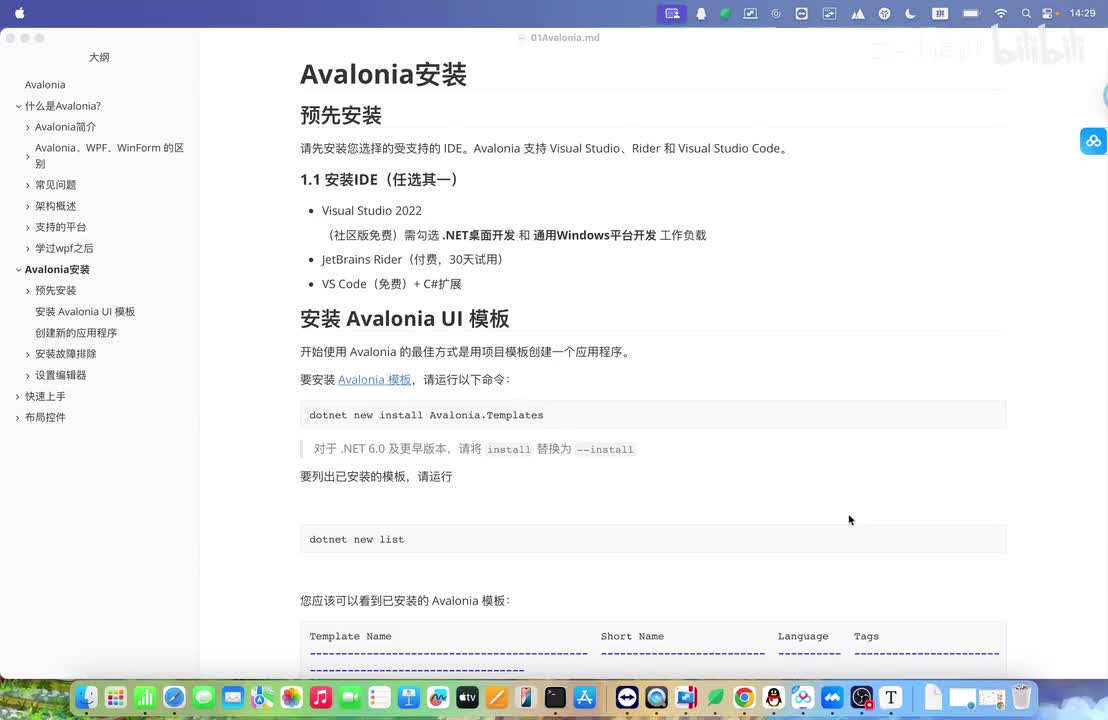The height and width of the screenshot is (720, 1108).
Task: Switch to Typora in the Dock
Action: coord(891,698)
